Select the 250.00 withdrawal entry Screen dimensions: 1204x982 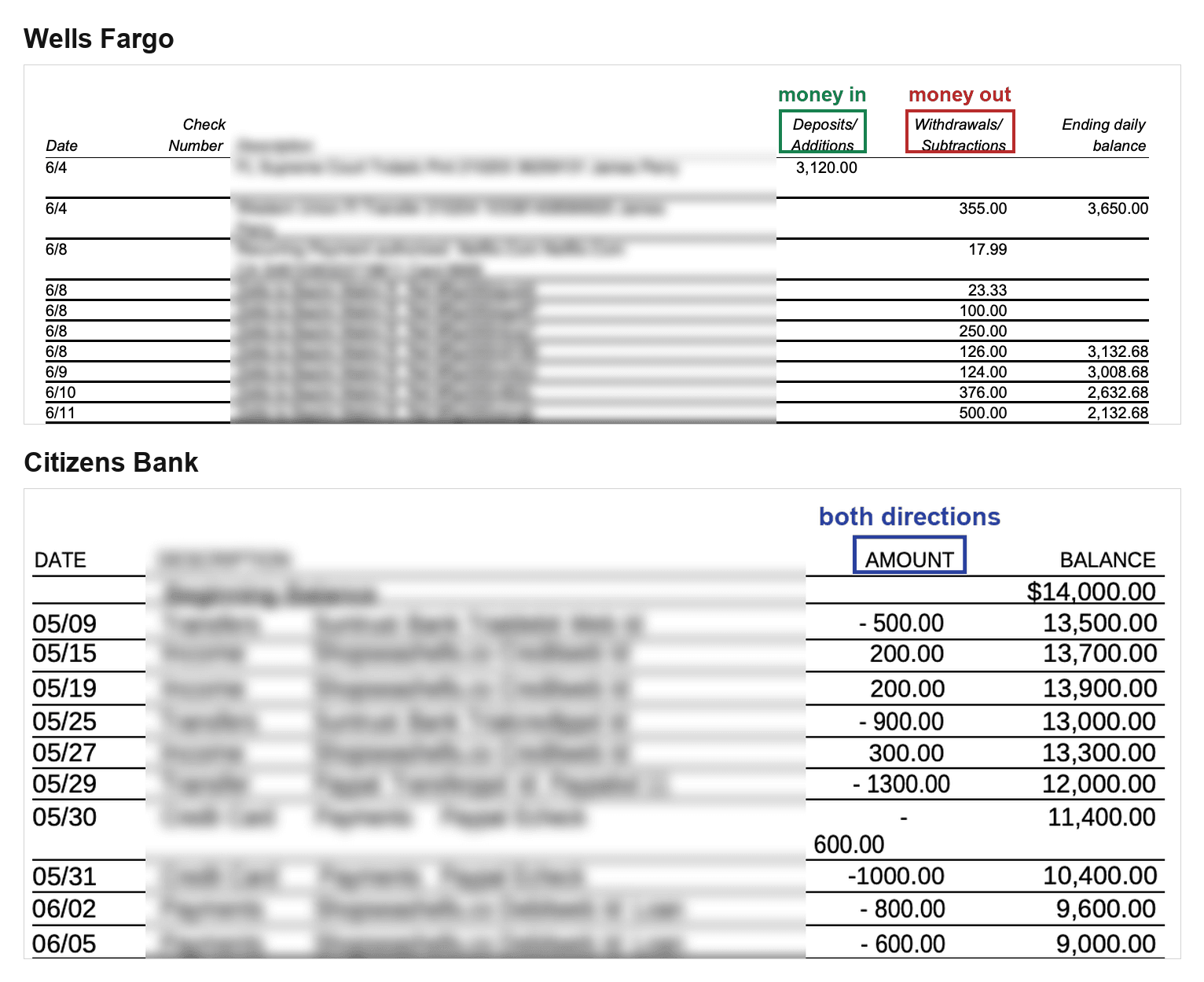click(x=982, y=331)
